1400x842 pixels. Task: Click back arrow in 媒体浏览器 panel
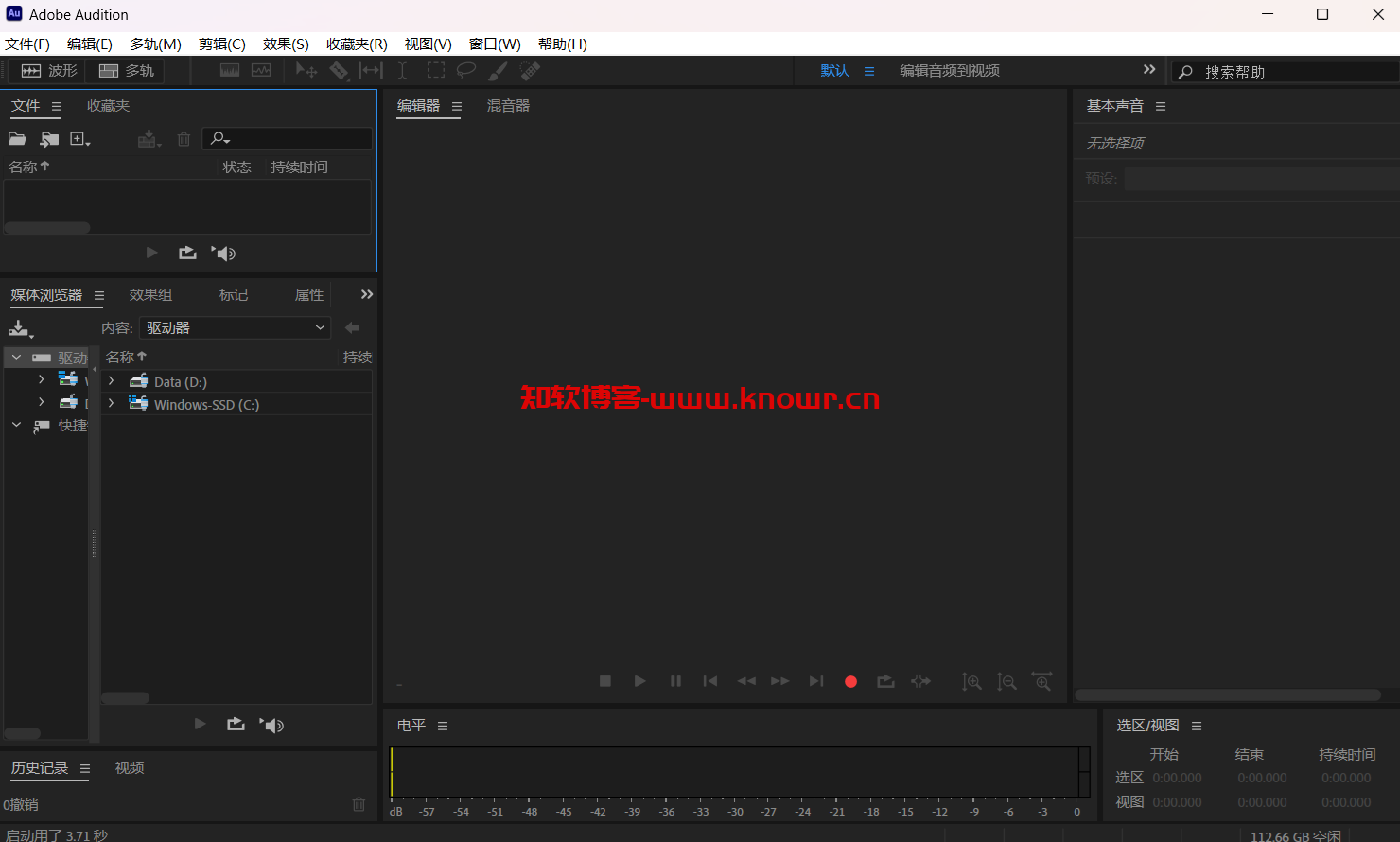click(x=352, y=327)
